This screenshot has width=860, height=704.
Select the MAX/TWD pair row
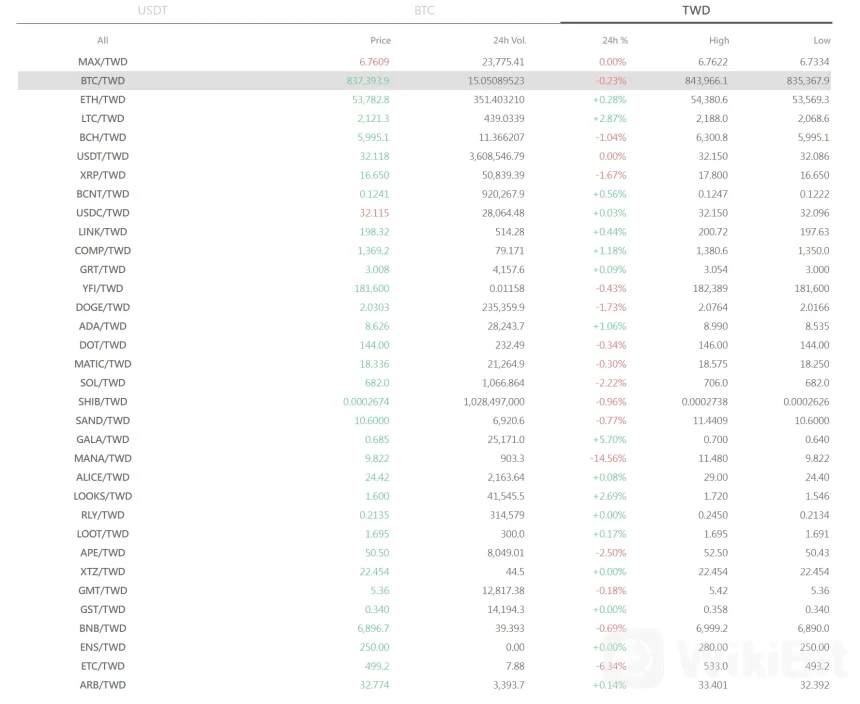click(102, 62)
